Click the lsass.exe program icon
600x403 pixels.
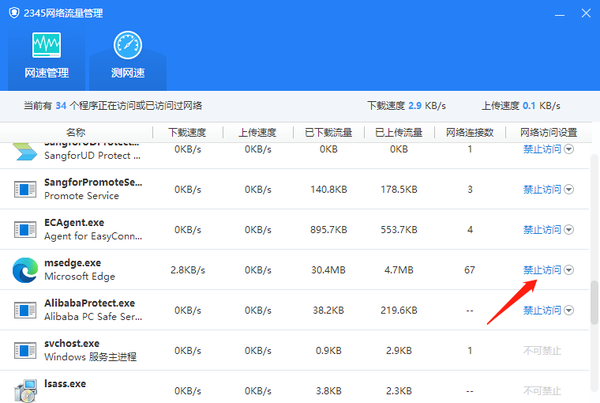25,389
